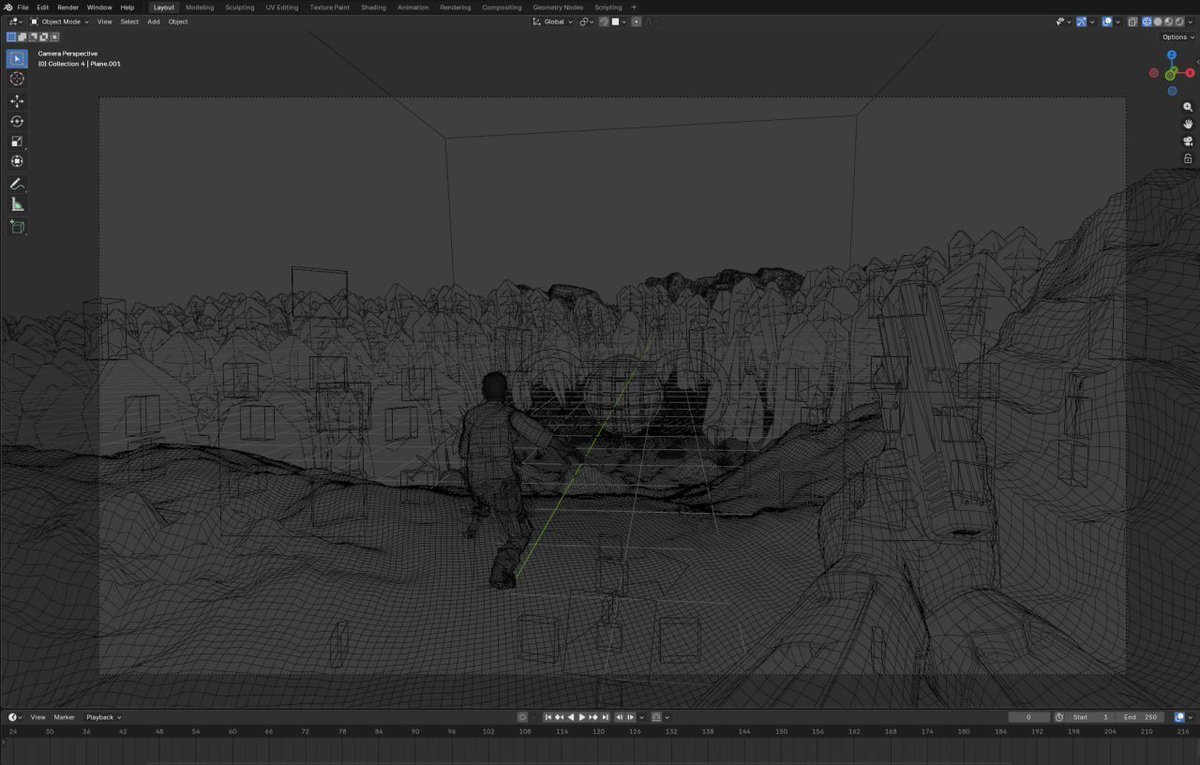
Task: Click the End frame field
Action: [x=1142, y=717]
